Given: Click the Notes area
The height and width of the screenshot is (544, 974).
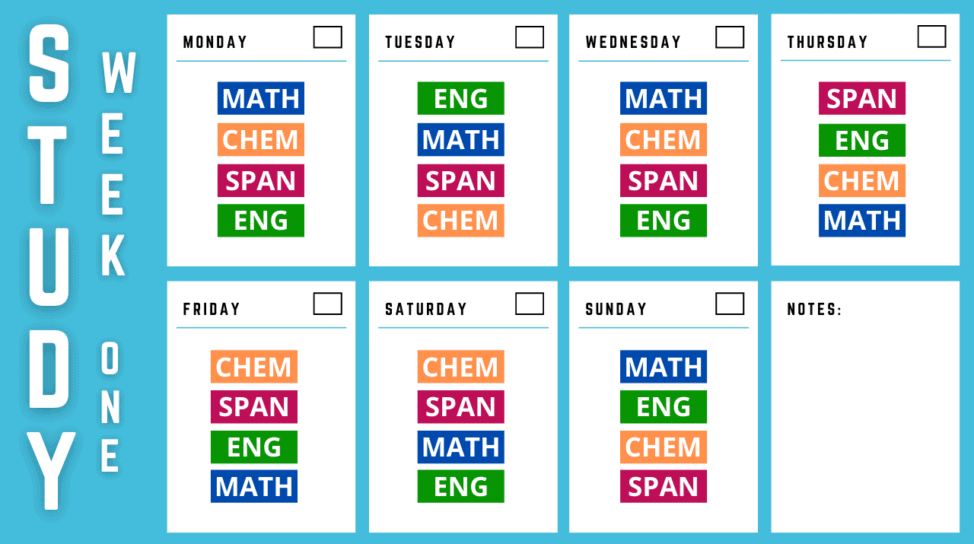Looking at the screenshot, I should (x=865, y=420).
